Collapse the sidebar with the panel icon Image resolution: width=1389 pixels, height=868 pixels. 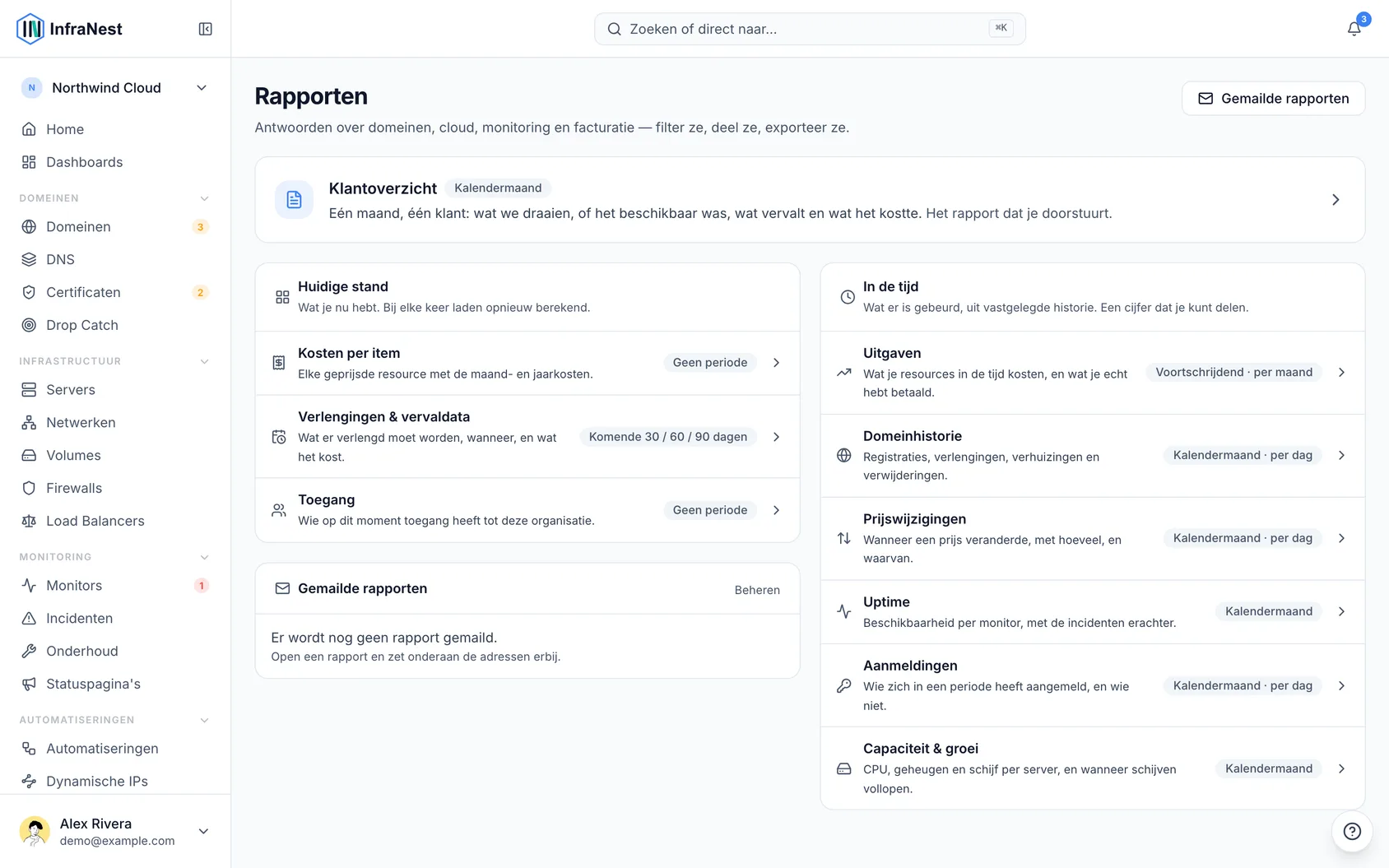pos(206,29)
